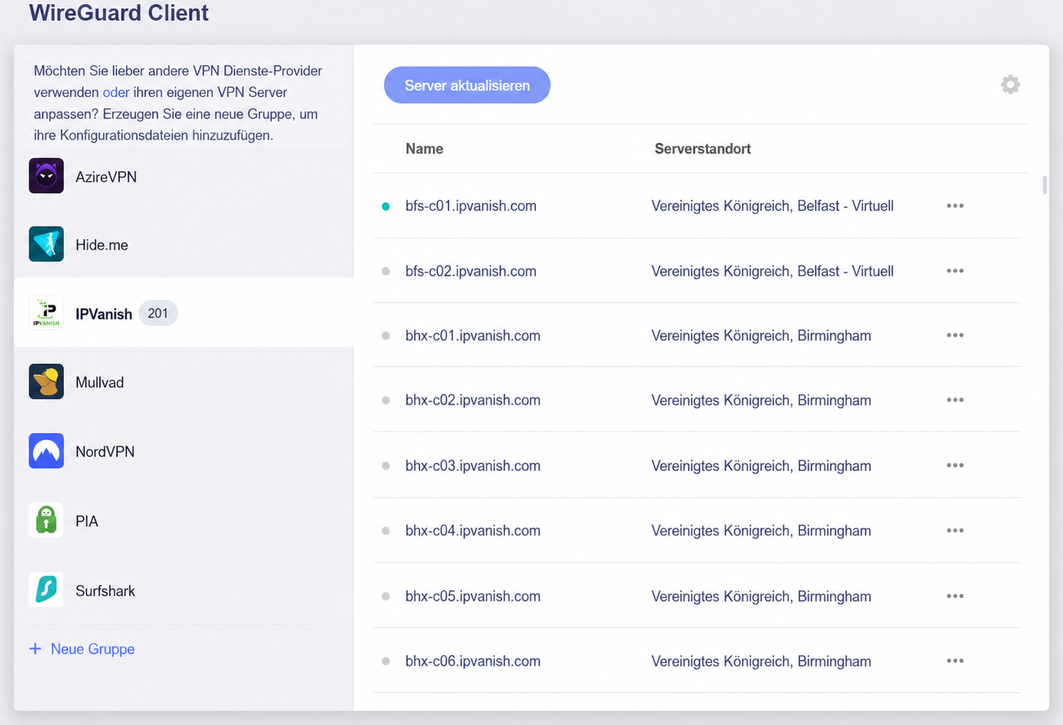The width and height of the screenshot is (1063, 725).
Task: Click the green status dot of bfs-c01
Action: click(386, 206)
